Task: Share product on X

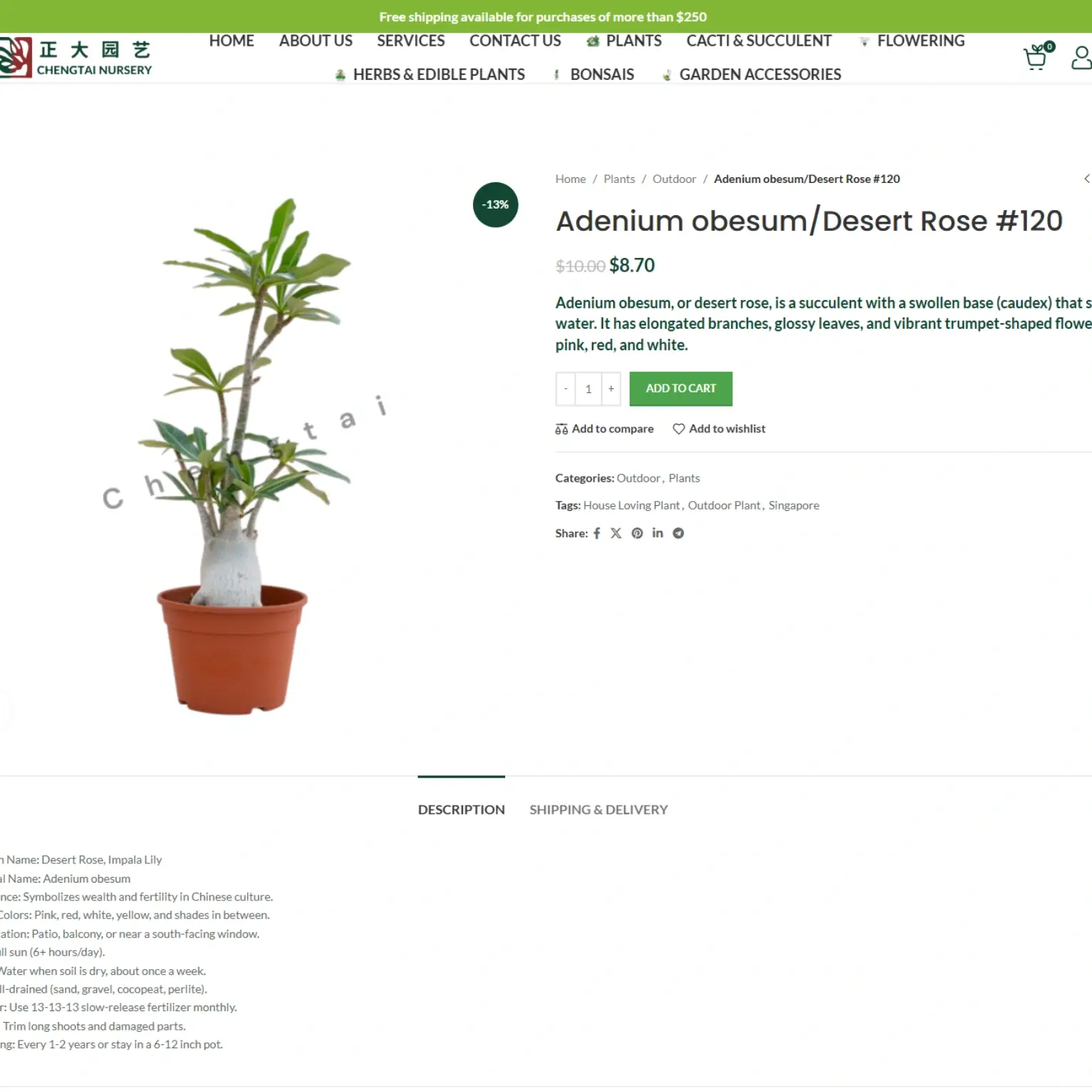Action: coord(616,533)
